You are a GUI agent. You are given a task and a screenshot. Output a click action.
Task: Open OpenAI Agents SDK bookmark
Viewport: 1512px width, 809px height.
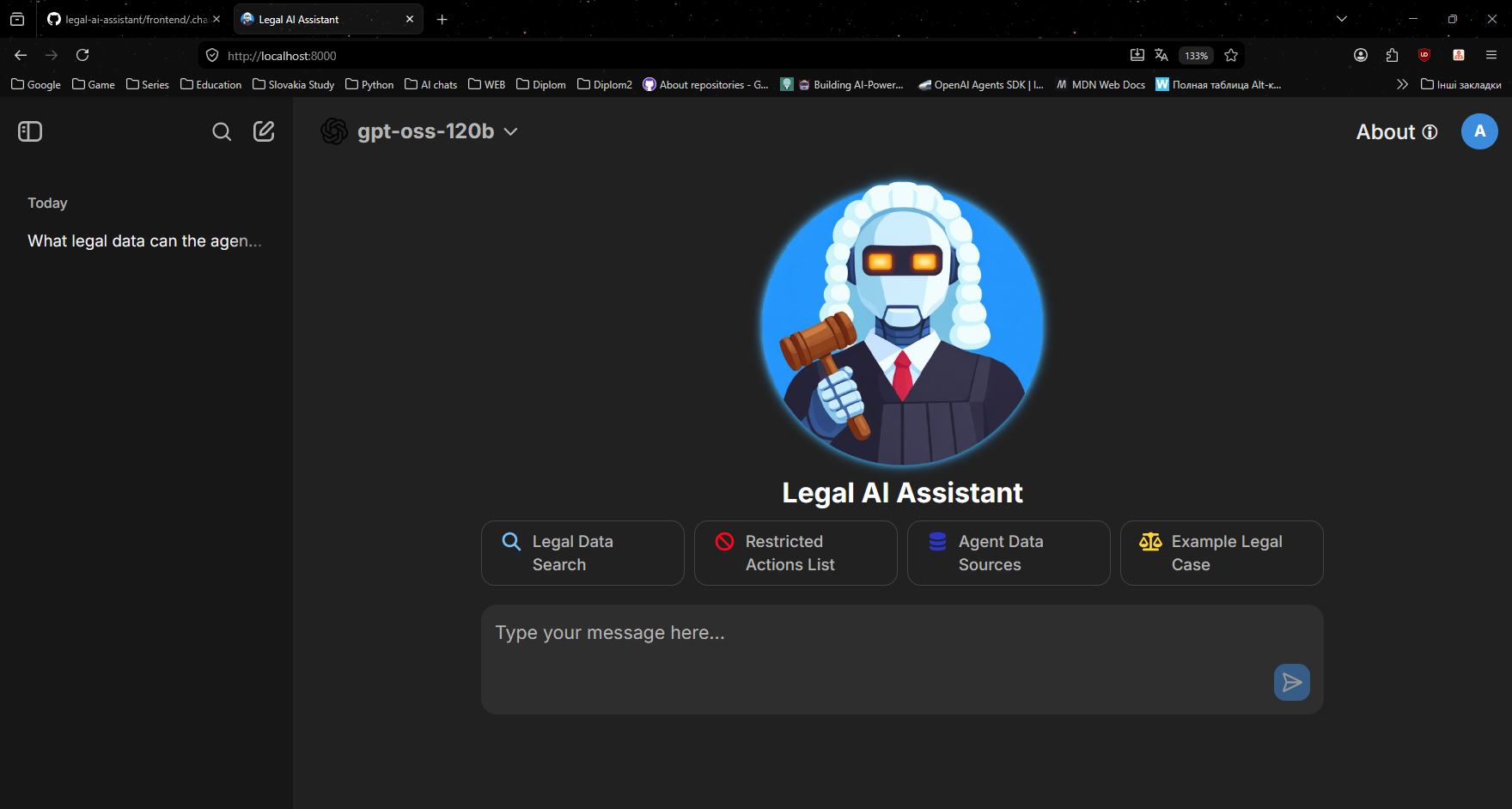(x=981, y=84)
